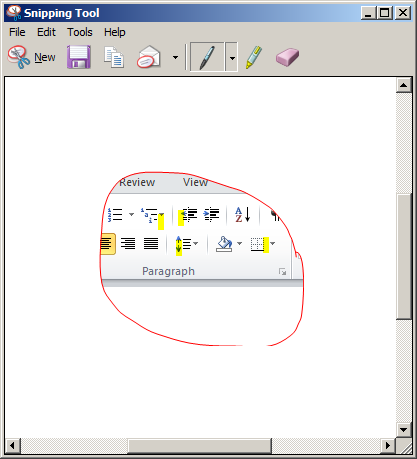Image resolution: width=417 pixels, height=459 pixels.
Task: Click Decrease Indent icon in snip
Action: coord(189,215)
